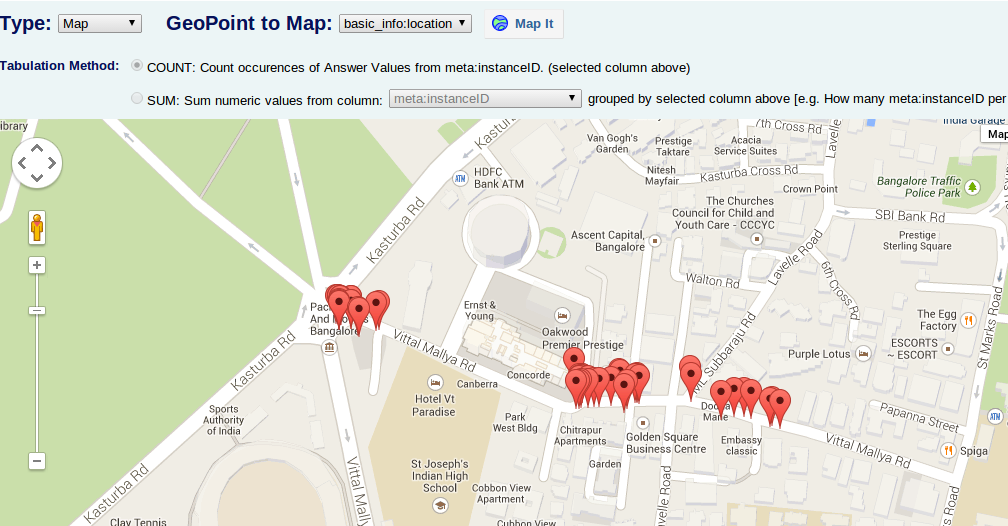Click the Prestige Taktare label
Viewport: 1008px width, 526px height.
[673, 147]
